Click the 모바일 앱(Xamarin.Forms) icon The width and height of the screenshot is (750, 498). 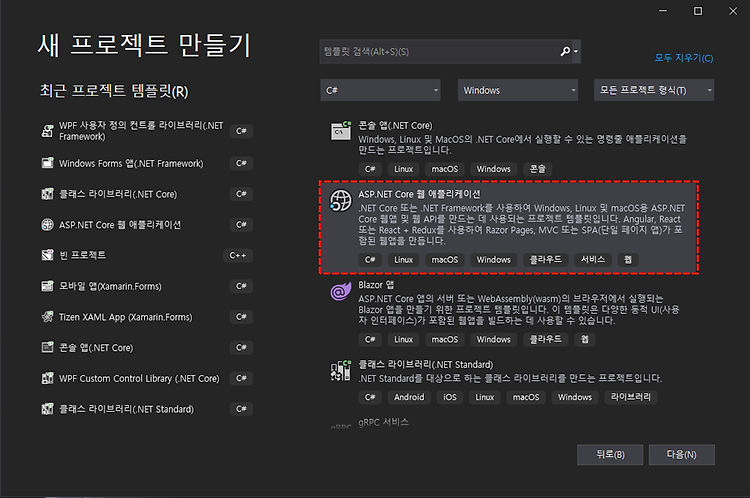(x=47, y=286)
